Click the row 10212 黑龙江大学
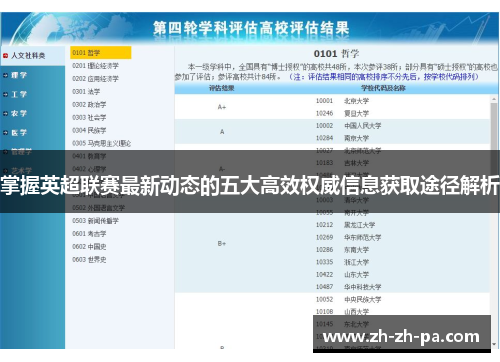The width and height of the screenshot is (500, 362). tap(345, 225)
